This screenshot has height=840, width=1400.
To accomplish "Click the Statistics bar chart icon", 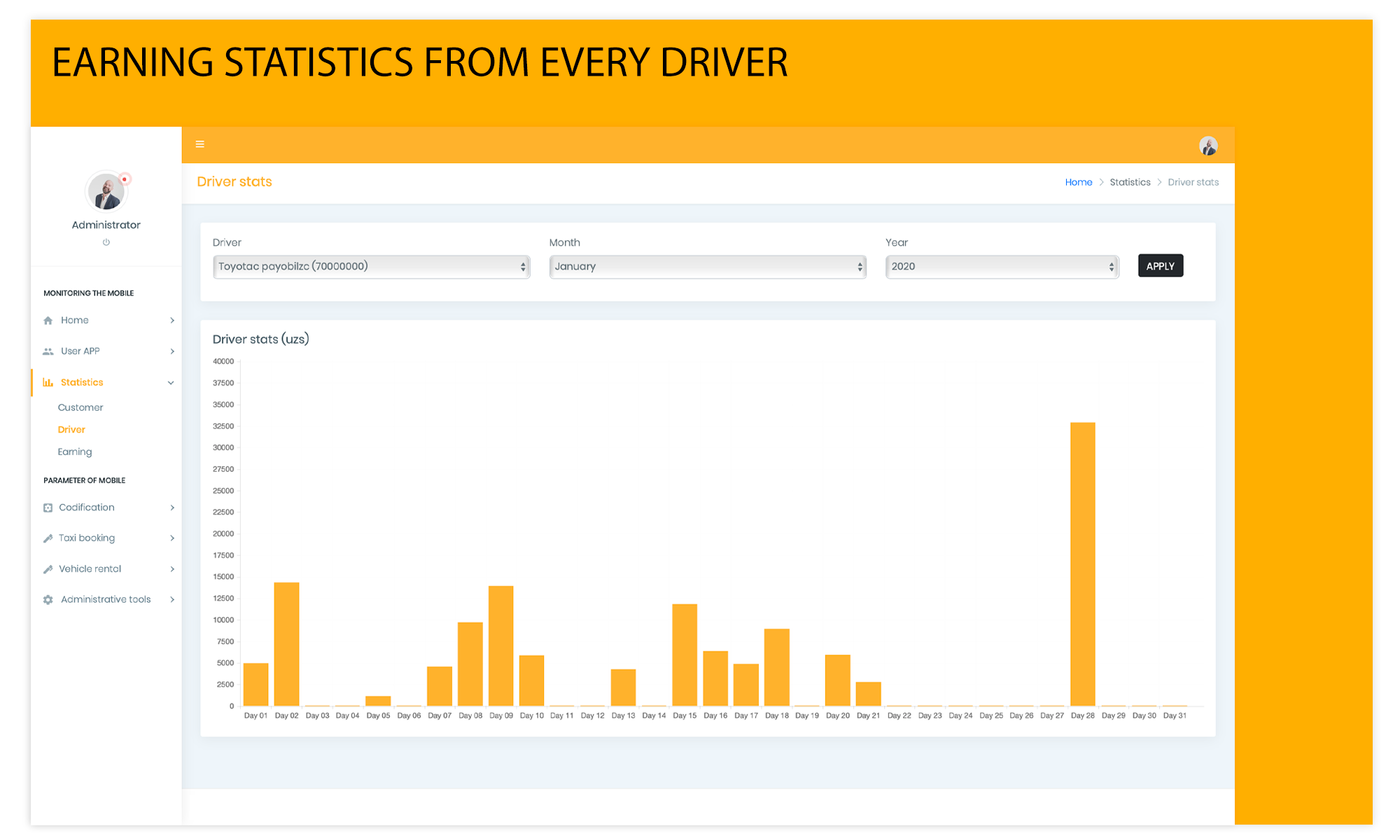I will (x=48, y=382).
